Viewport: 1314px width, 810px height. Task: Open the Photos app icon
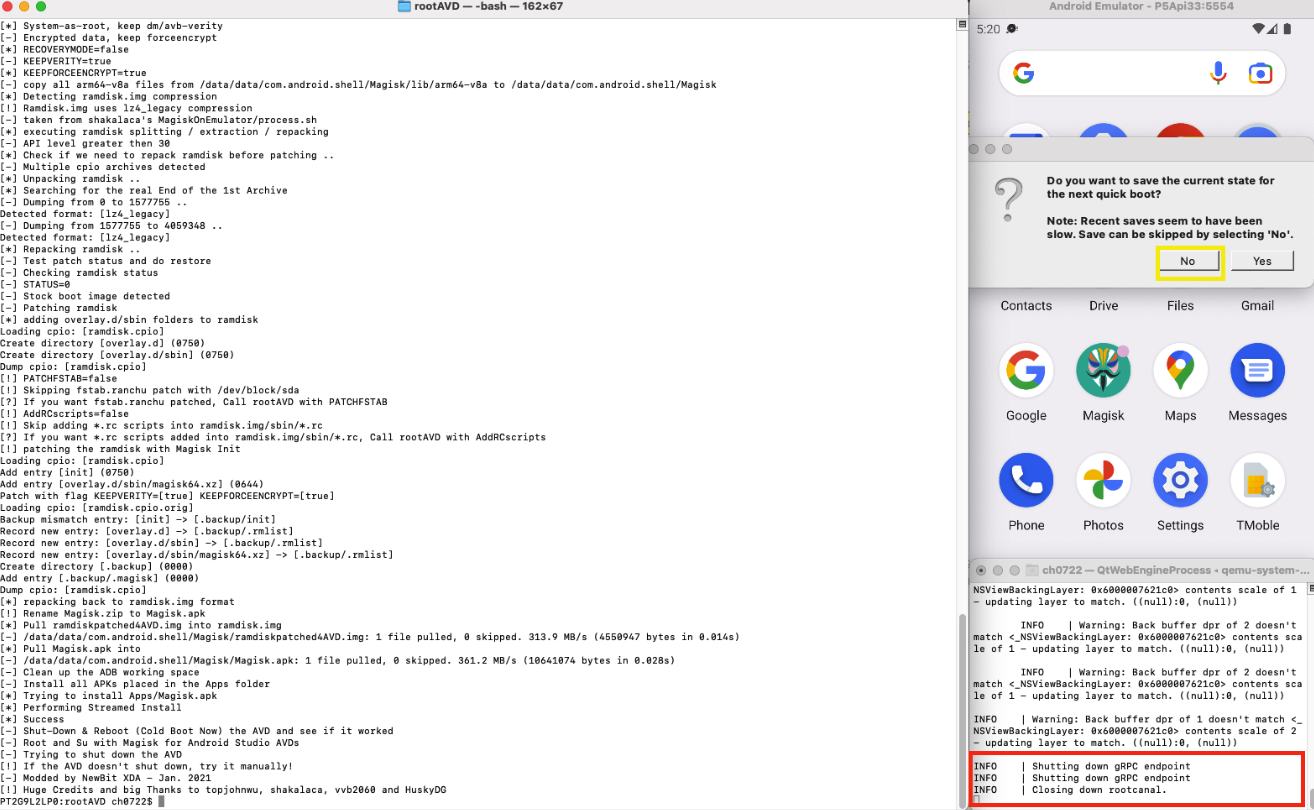(x=1103, y=480)
